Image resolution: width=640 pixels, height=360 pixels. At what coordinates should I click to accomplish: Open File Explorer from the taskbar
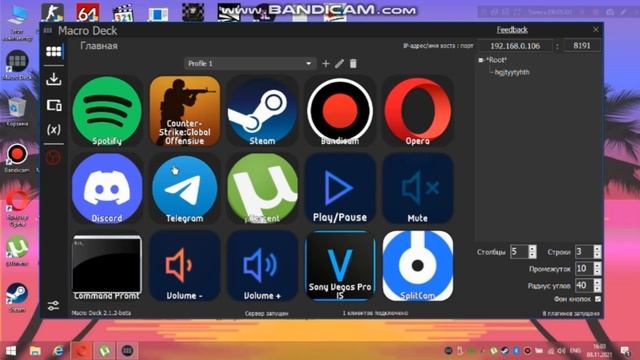pos(35,351)
